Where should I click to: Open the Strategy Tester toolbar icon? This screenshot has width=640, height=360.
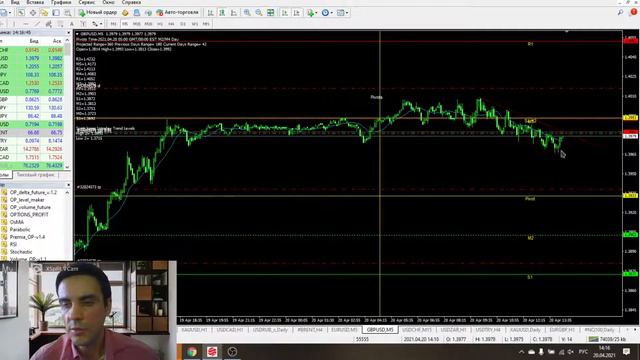tap(68, 13)
